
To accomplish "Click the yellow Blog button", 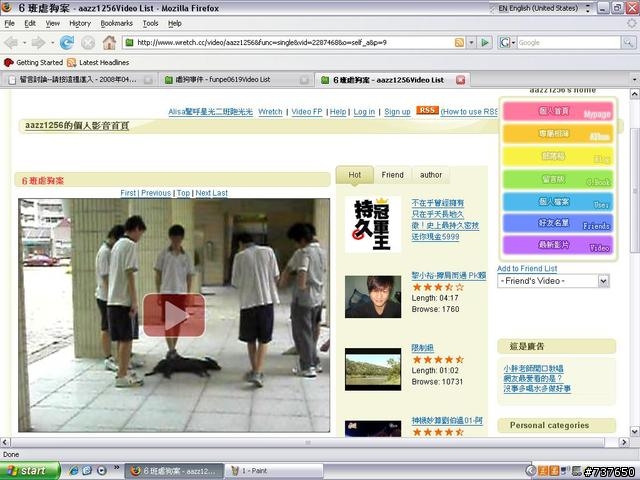I will point(558,157).
